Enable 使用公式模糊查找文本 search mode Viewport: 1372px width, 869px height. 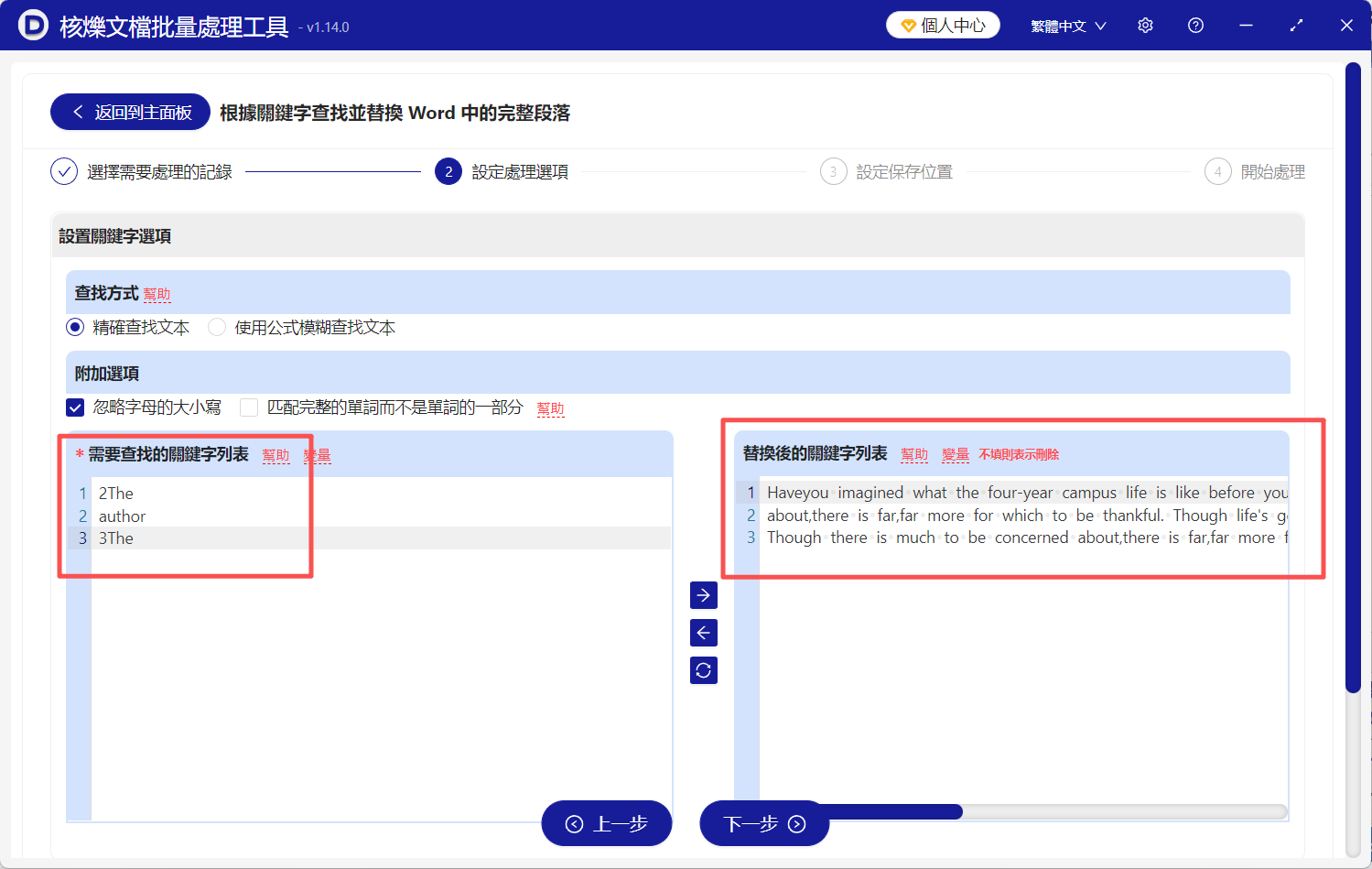pyautogui.click(x=217, y=327)
